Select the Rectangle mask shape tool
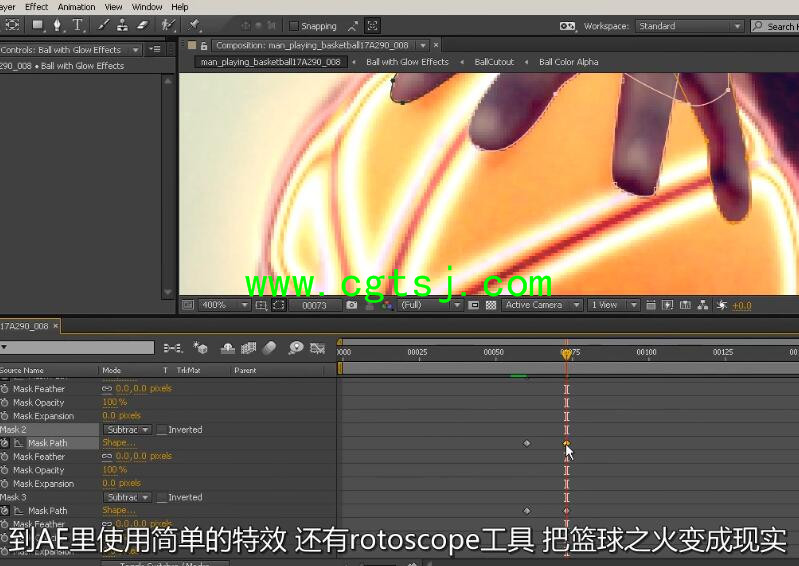The image size is (799, 566). pyautogui.click(x=38, y=25)
